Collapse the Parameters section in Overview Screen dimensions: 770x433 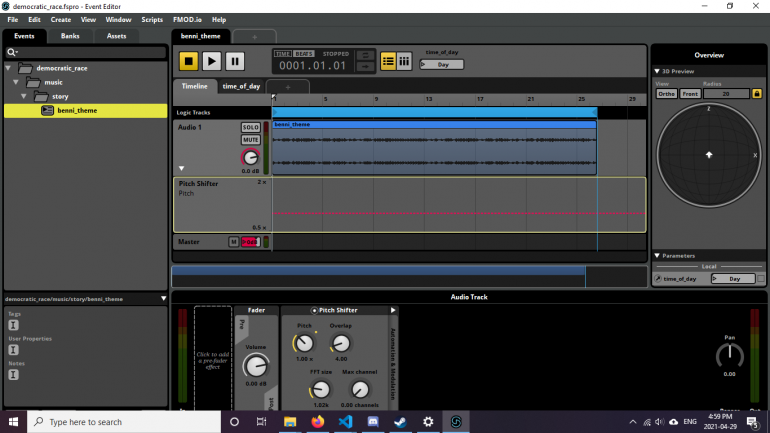(657, 256)
